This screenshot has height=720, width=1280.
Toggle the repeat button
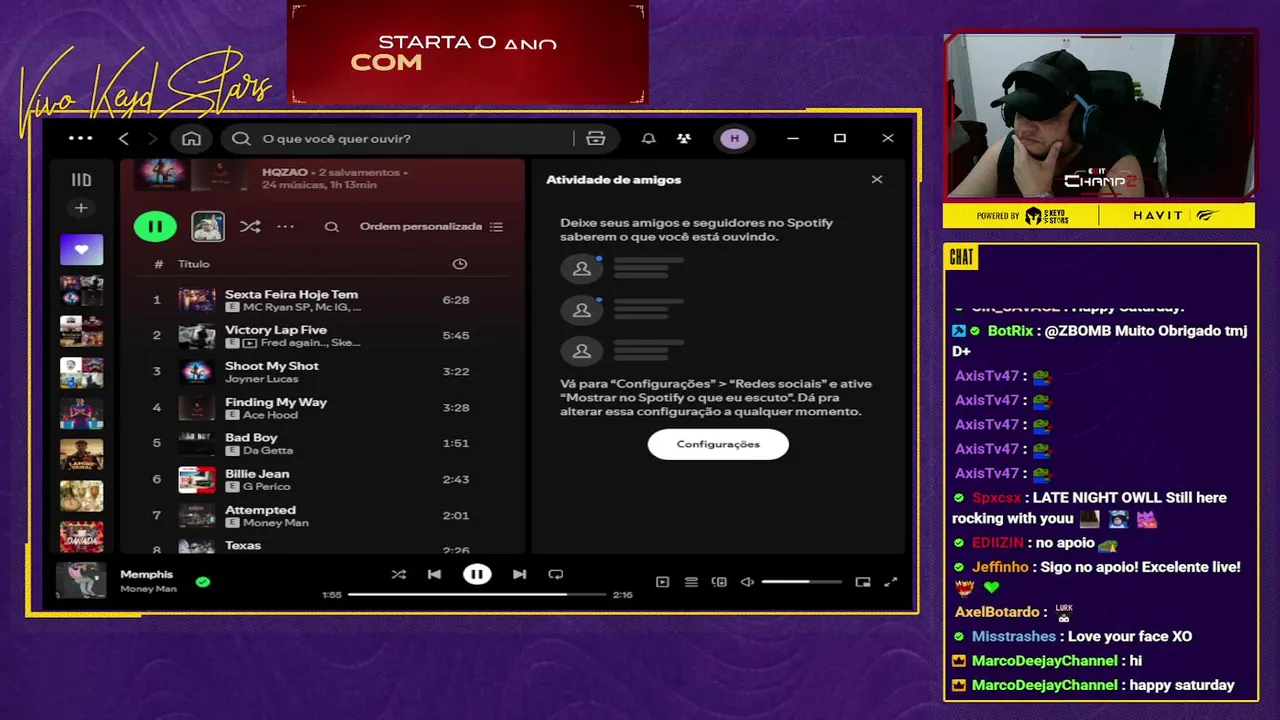pos(556,574)
